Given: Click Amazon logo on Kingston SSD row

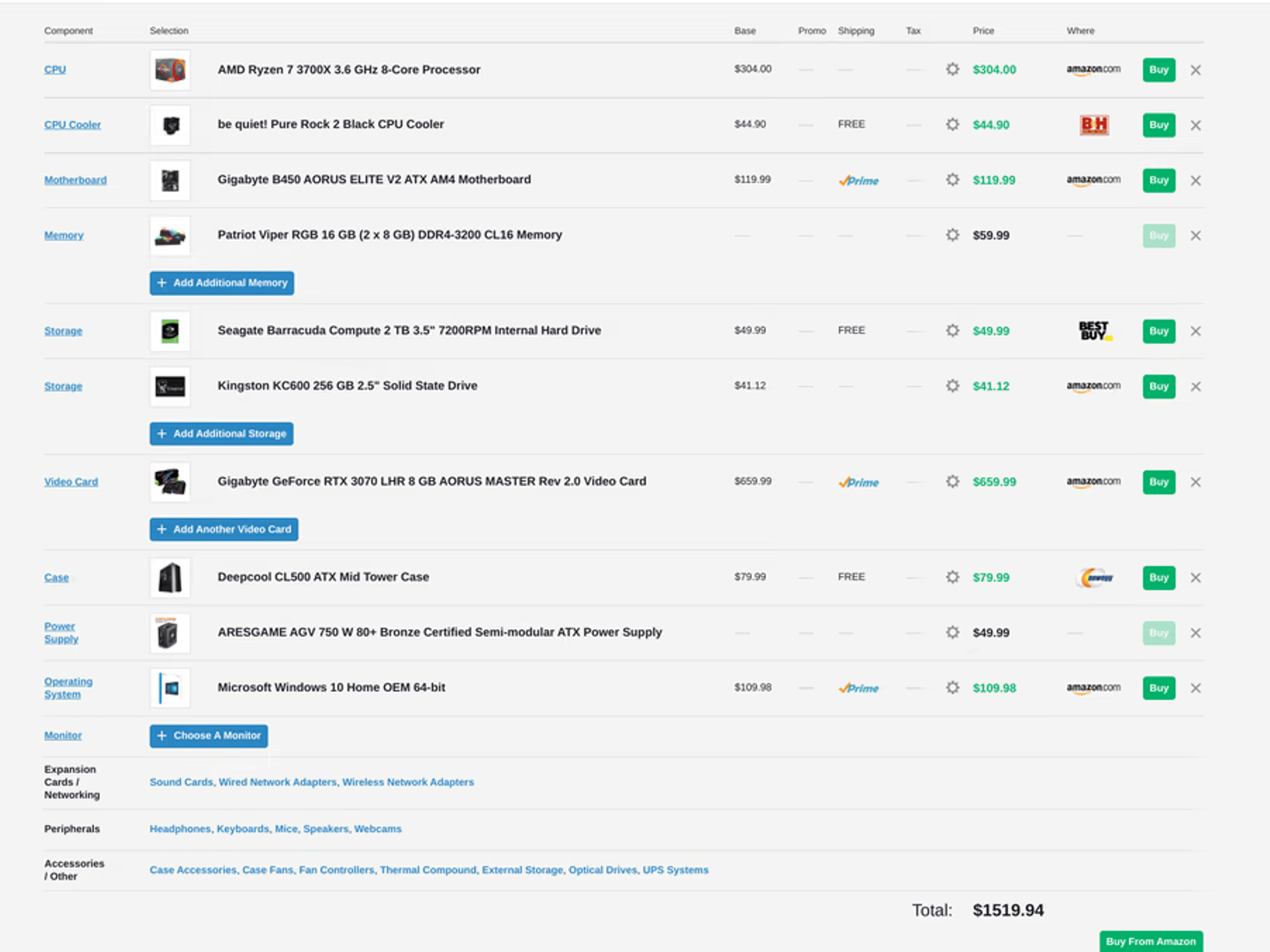Looking at the screenshot, I should point(1093,386).
